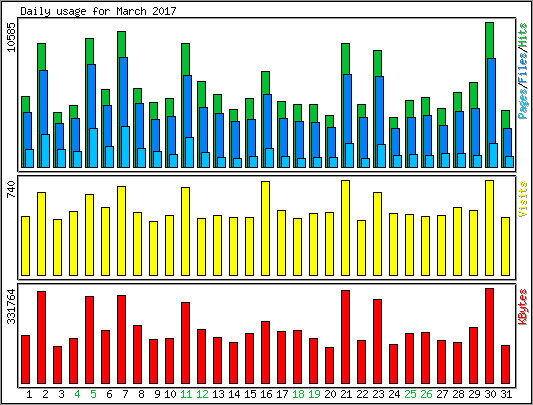
Task: Select green weekend day label 25
Action: click(x=410, y=394)
